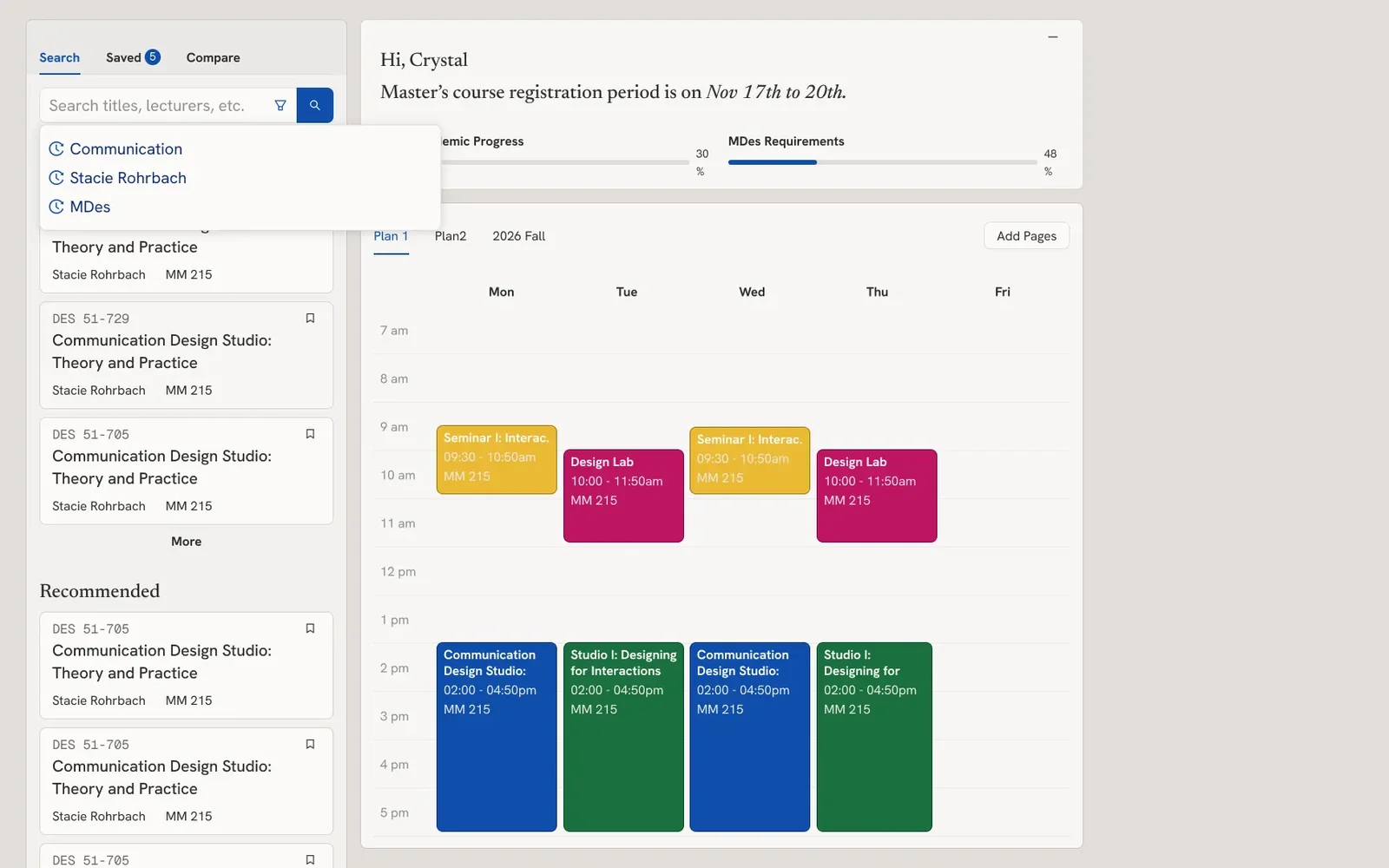Select the Plan 1 schedule tab
1389x868 pixels.
(391, 236)
